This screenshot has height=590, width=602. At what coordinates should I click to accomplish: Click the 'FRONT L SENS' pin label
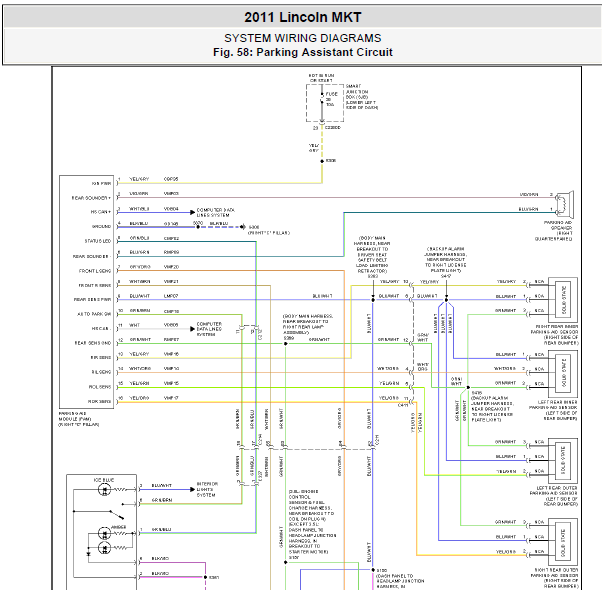95,271
